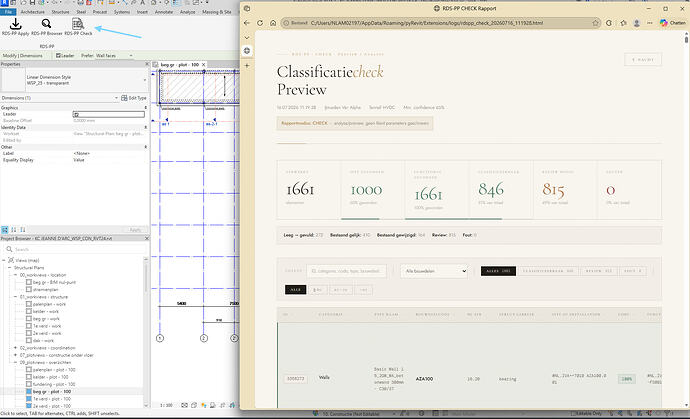Open the Alle bouwdelen dropdown
This screenshot has height=419, width=690.
point(434,271)
